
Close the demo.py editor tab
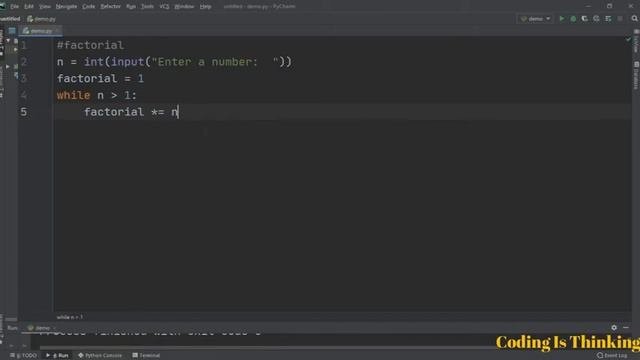[57, 31]
